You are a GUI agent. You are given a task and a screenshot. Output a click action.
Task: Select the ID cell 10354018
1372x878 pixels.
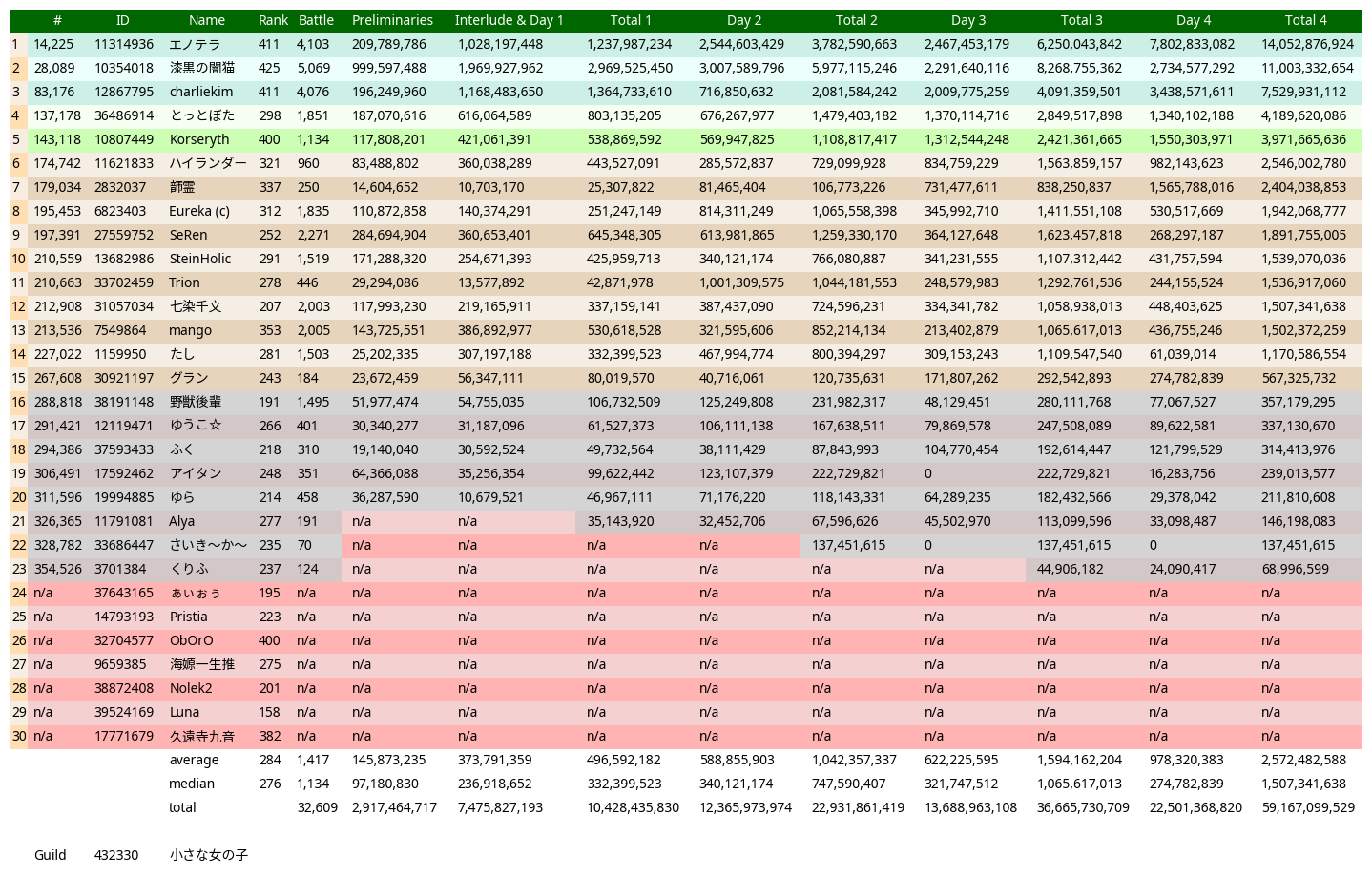(x=124, y=68)
